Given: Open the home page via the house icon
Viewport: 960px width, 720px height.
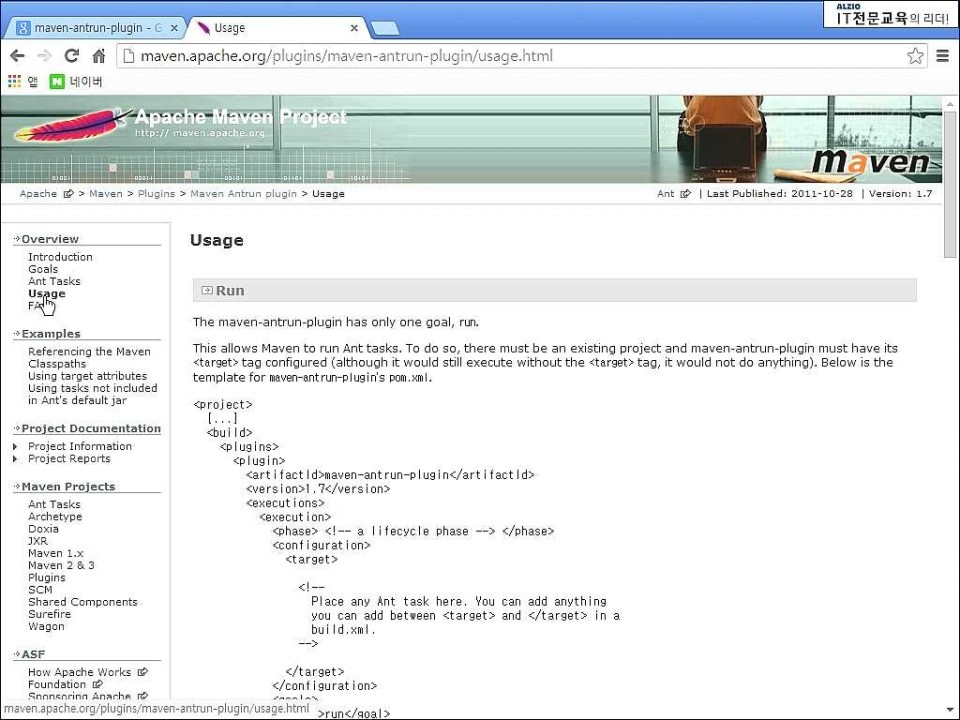Looking at the screenshot, I should pyautogui.click(x=99, y=56).
